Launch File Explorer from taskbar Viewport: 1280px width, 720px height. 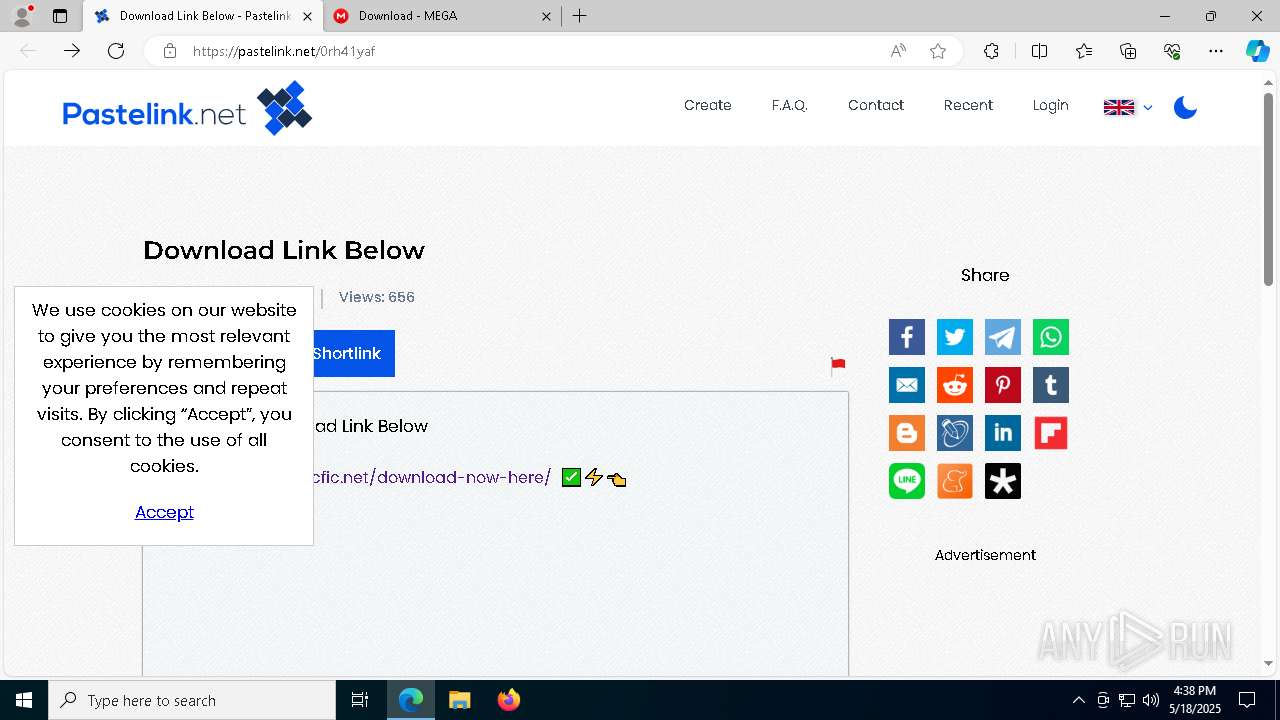pyautogui.click(x=460, y=700)
